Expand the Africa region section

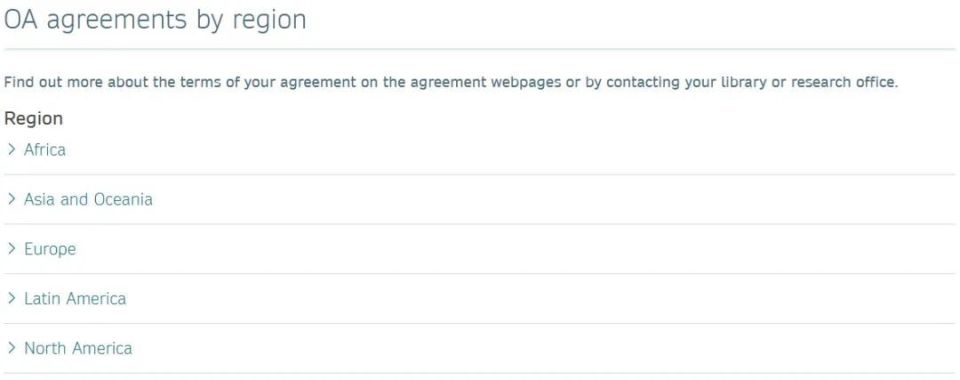click(479, 150)
